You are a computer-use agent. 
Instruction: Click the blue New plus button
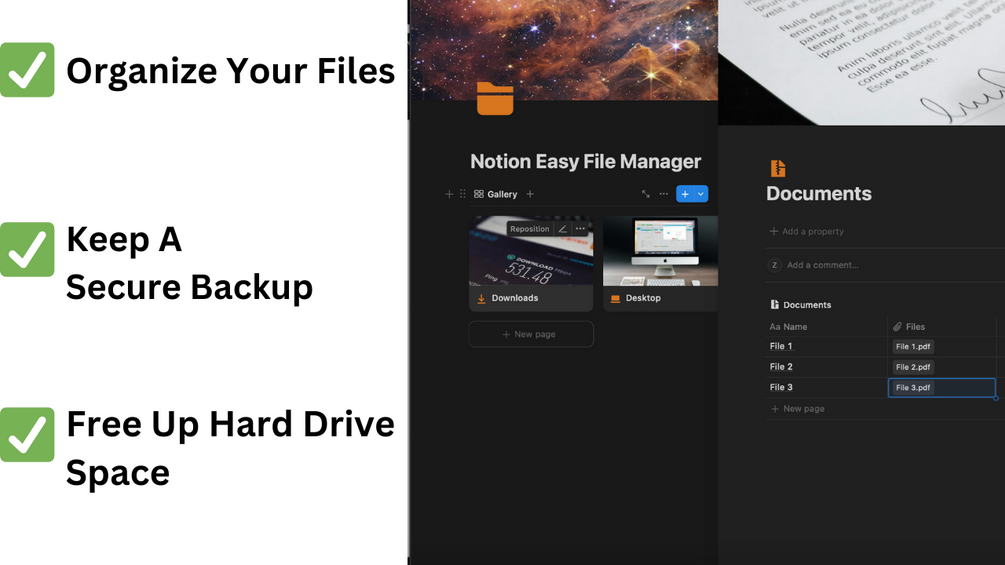[685, 194]
